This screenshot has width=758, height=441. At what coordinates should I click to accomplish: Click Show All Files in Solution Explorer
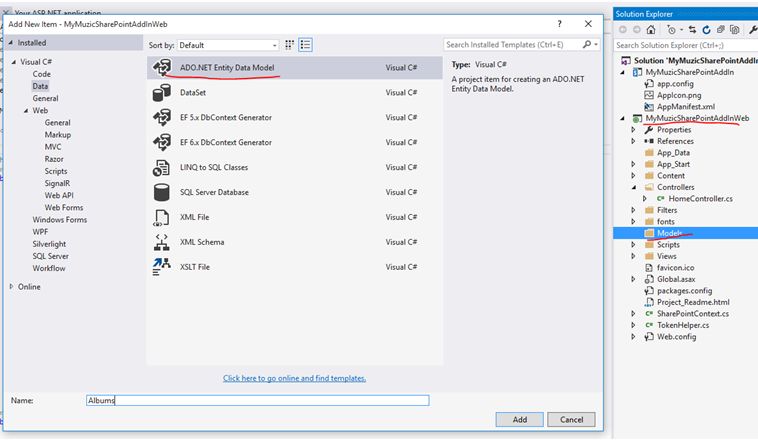735,29
